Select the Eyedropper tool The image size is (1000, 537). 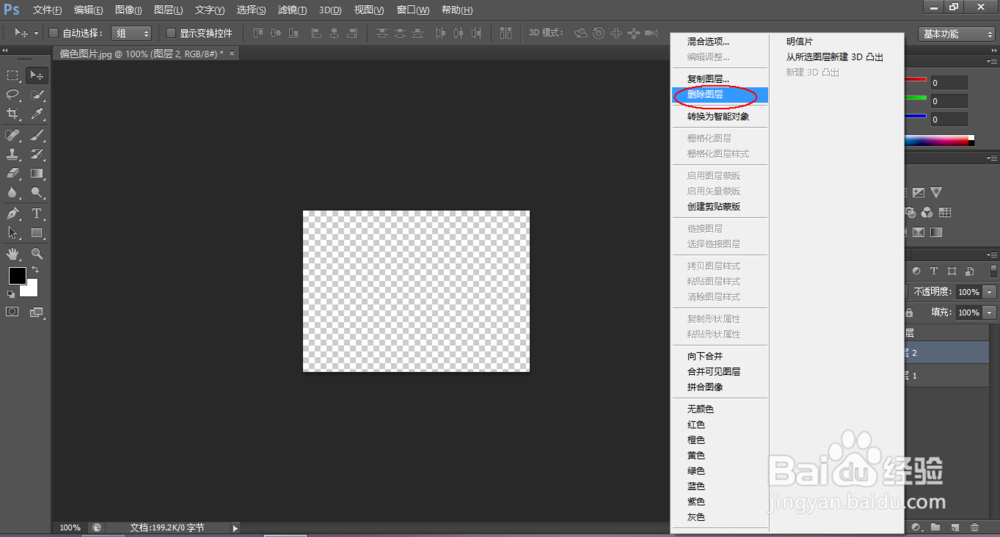[37, 114]
